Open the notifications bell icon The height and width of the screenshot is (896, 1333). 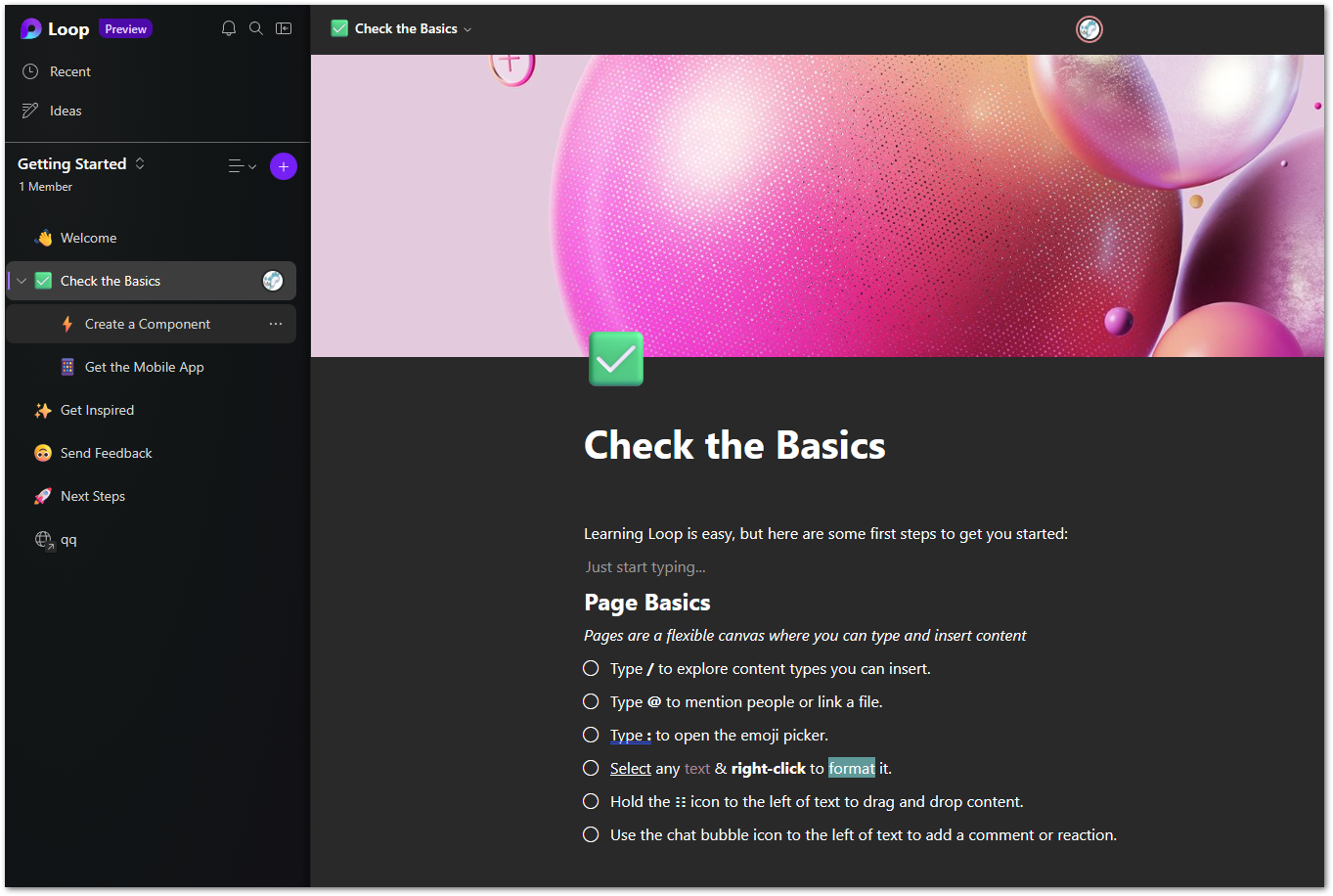(229, 28)
